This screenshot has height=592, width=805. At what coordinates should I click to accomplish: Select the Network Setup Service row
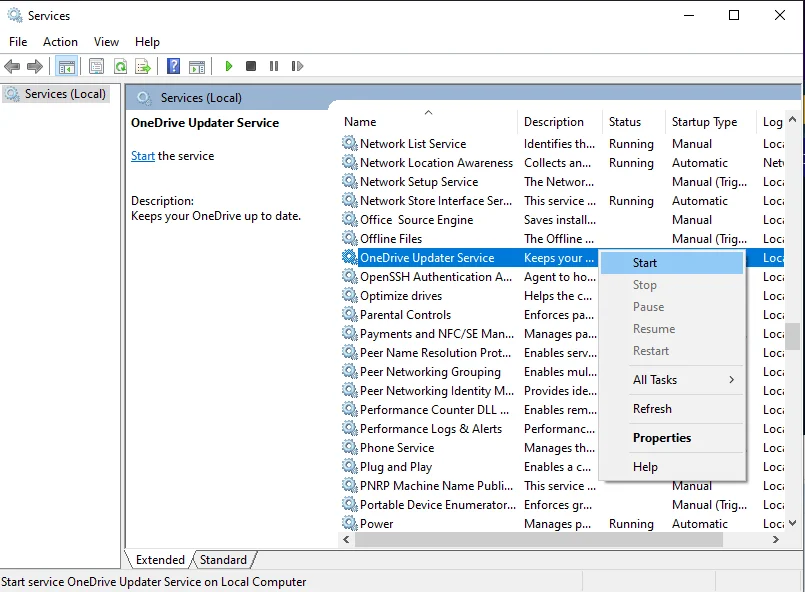point(563,182)
